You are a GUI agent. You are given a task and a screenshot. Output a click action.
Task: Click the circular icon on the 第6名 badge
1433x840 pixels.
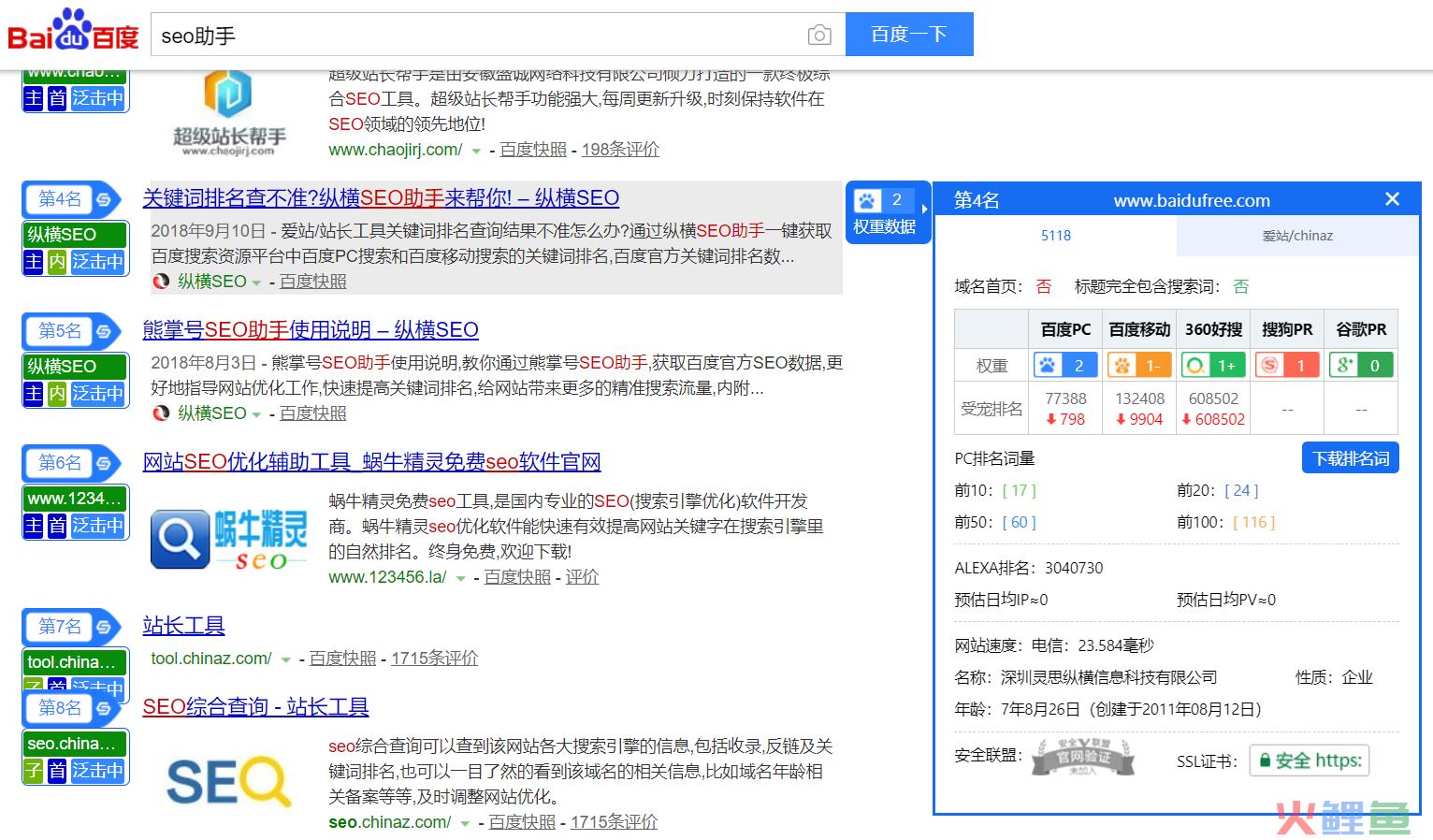pyautogui.click(x=104, y=463)
